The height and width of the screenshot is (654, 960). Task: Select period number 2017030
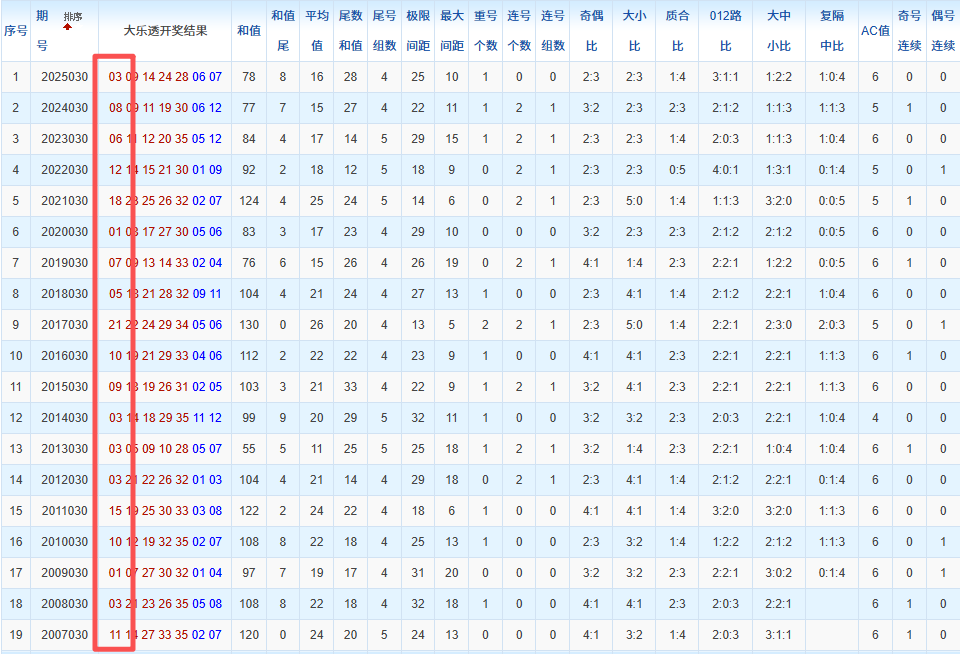[64, 325]
